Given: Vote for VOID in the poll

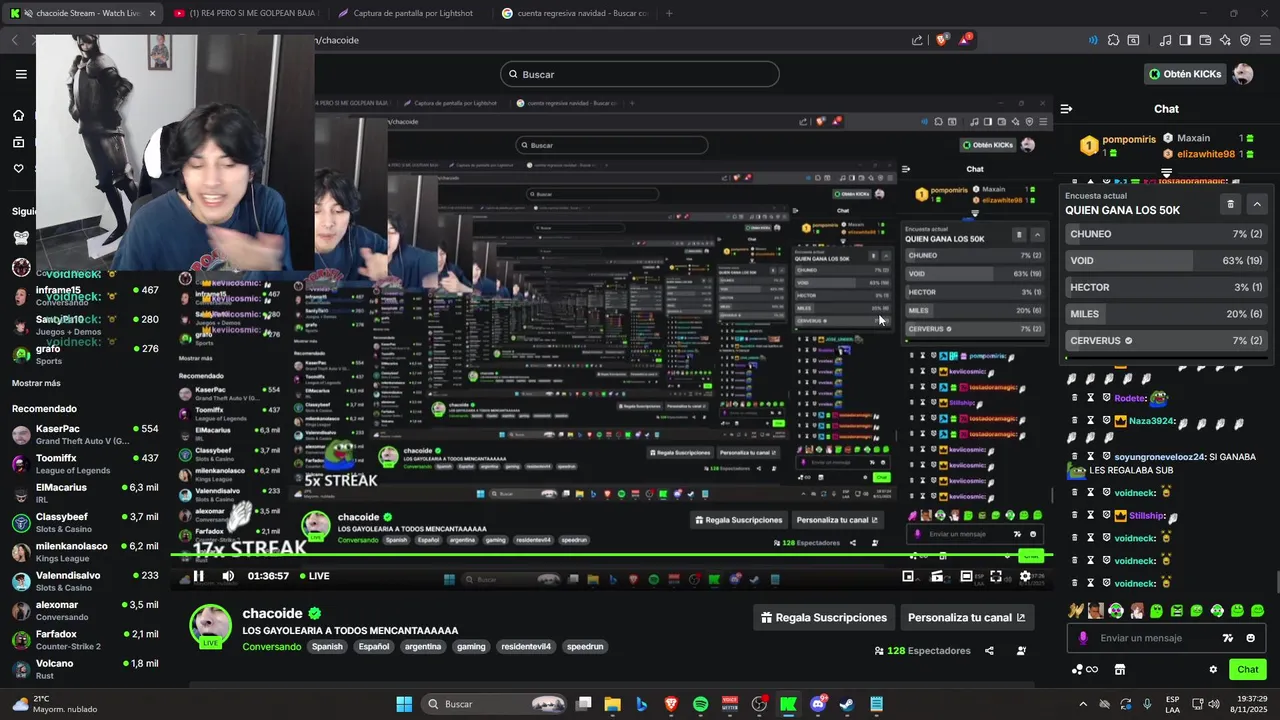Looking at the screenshot, I should click(1166, 261).
